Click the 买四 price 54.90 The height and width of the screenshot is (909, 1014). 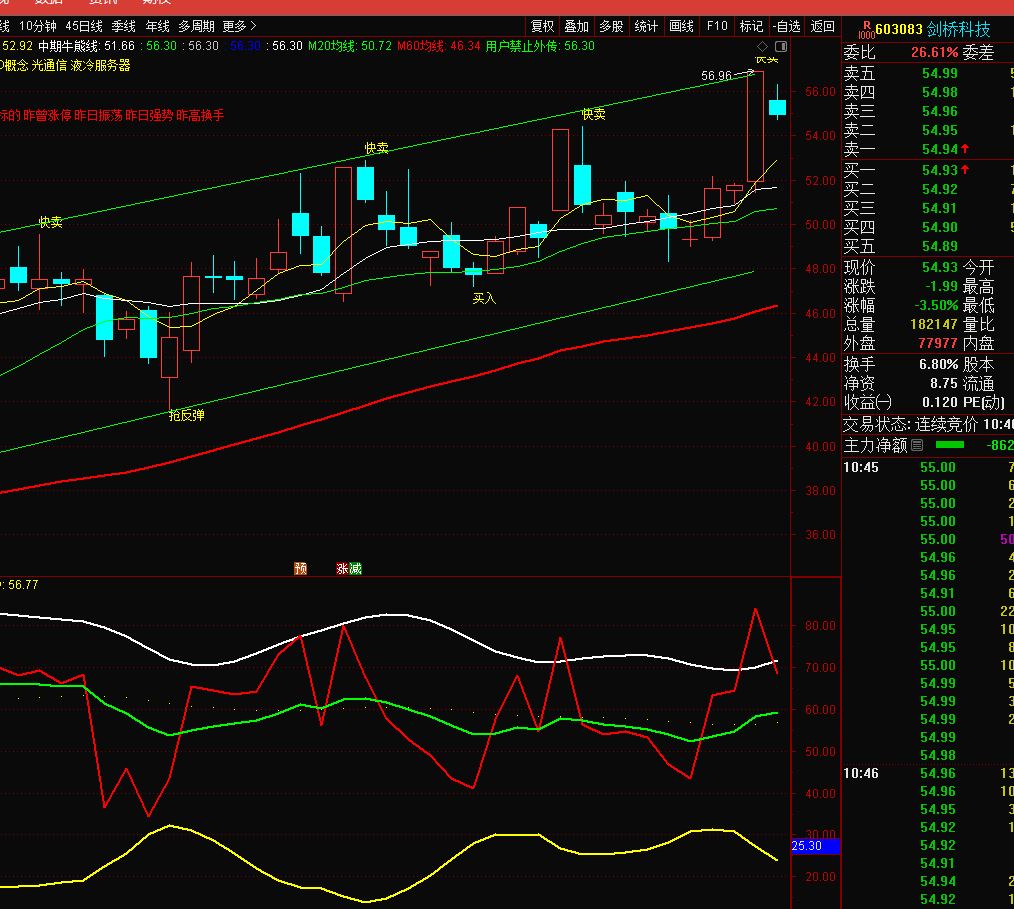[940, 227]
